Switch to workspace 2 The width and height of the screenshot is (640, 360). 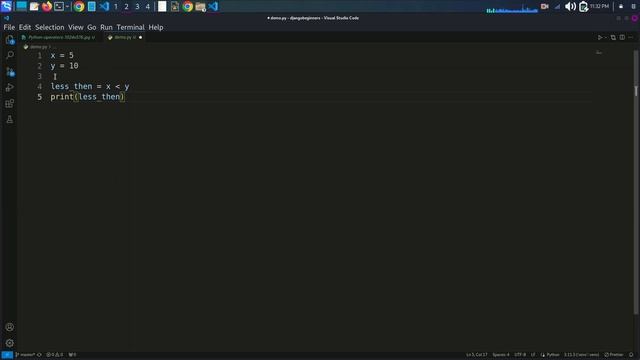(126, 6)
